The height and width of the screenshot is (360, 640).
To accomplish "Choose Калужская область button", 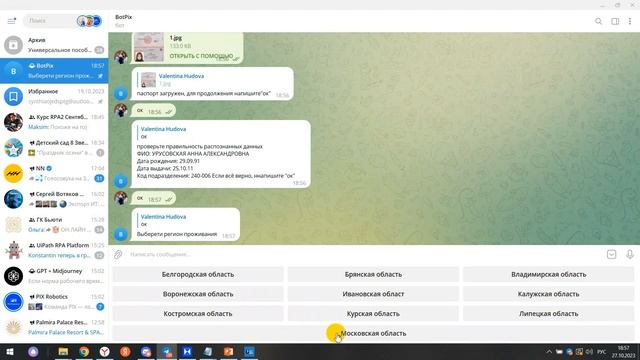I will coord(548,294).
